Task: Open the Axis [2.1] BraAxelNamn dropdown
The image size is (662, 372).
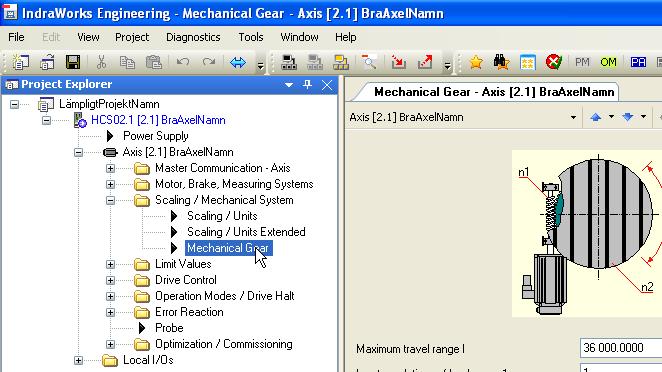Action: (573, 117)
